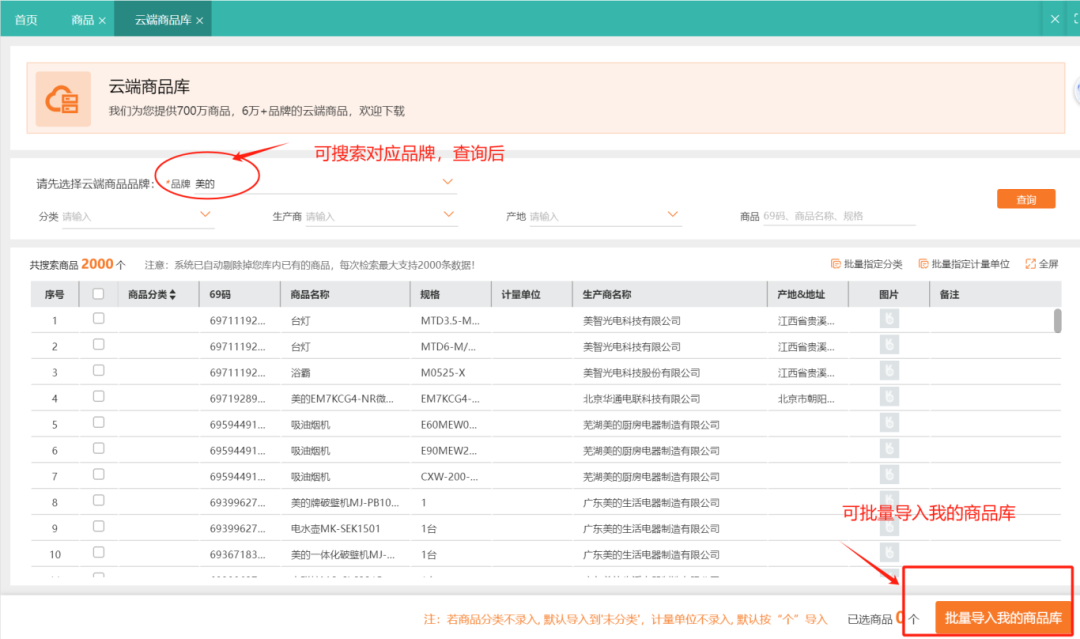Check the box for row 9 电水壶

pyautogui.click(x=98, y=527)
